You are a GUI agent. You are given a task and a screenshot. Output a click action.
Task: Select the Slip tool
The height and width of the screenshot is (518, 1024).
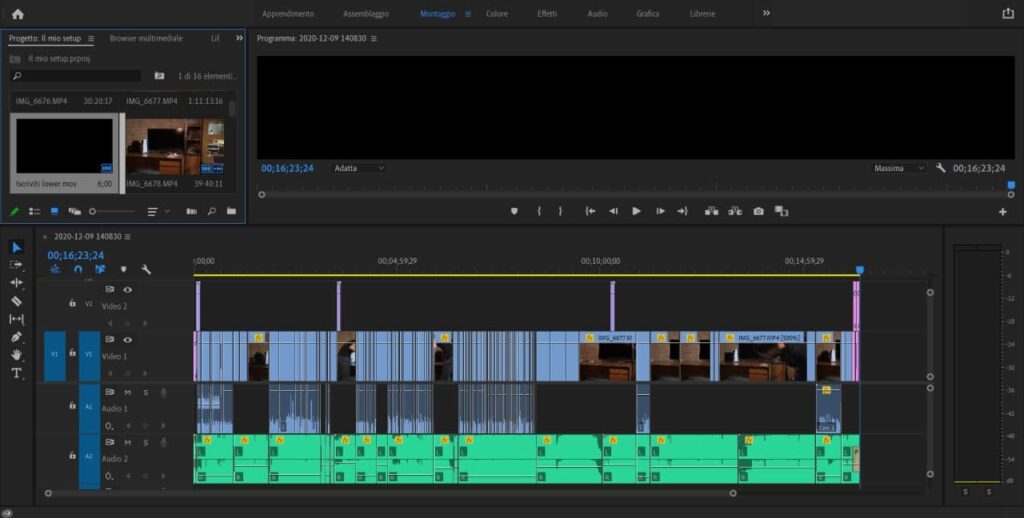[x=16, y=319]
